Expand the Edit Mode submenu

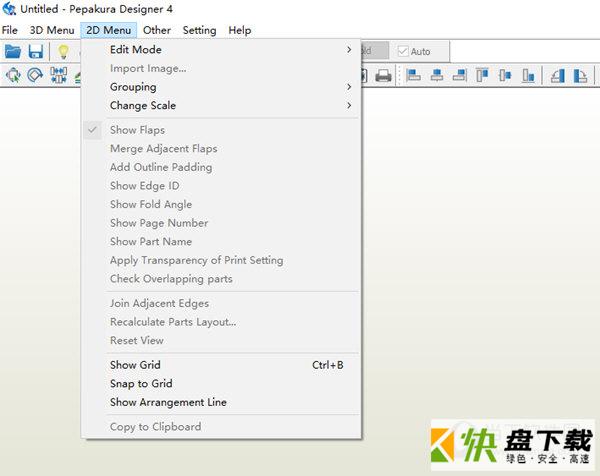click(x=221, y=50)
